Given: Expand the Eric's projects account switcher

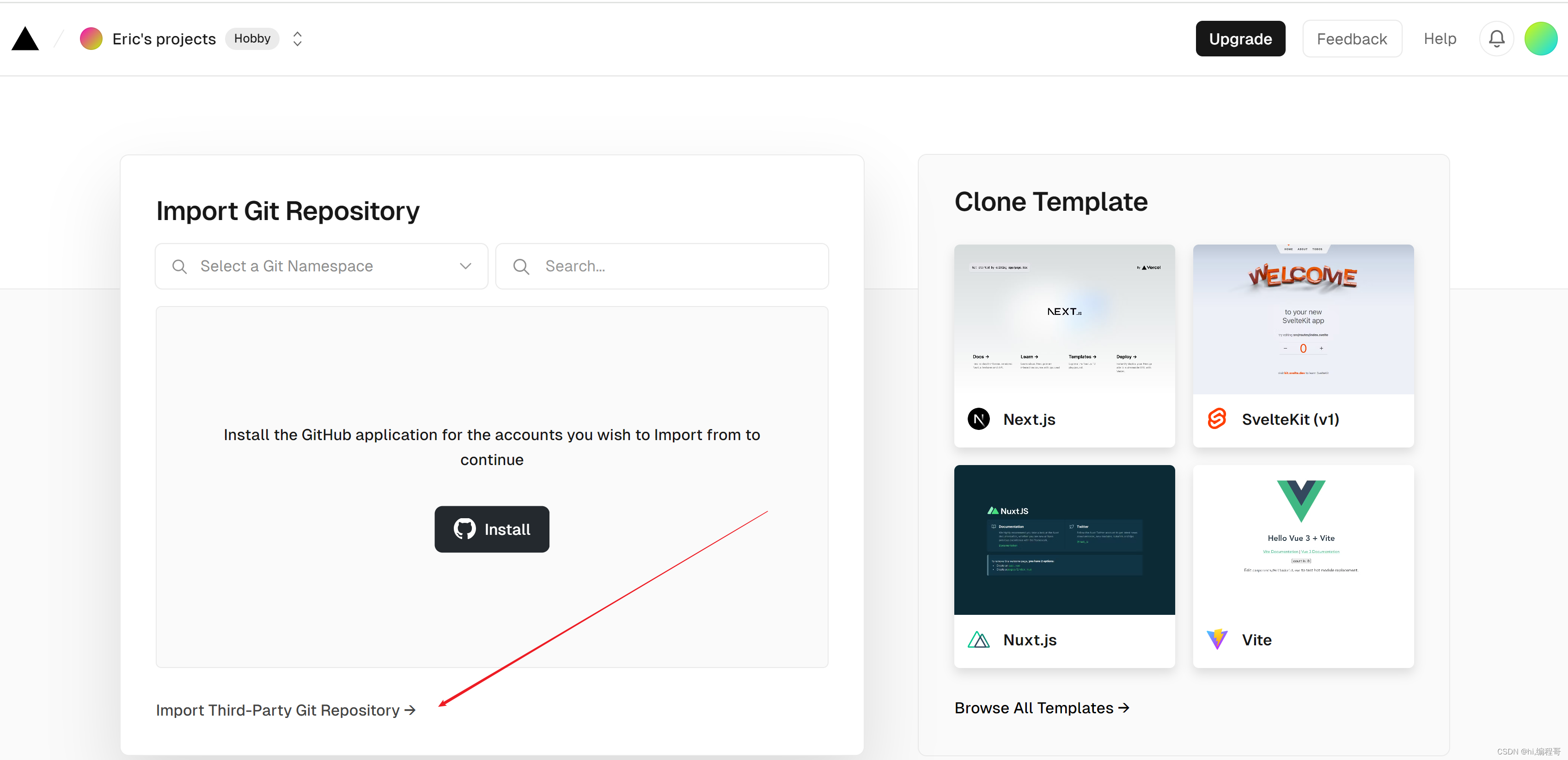Looking at the screenshot, I should (x=297, y=38).
